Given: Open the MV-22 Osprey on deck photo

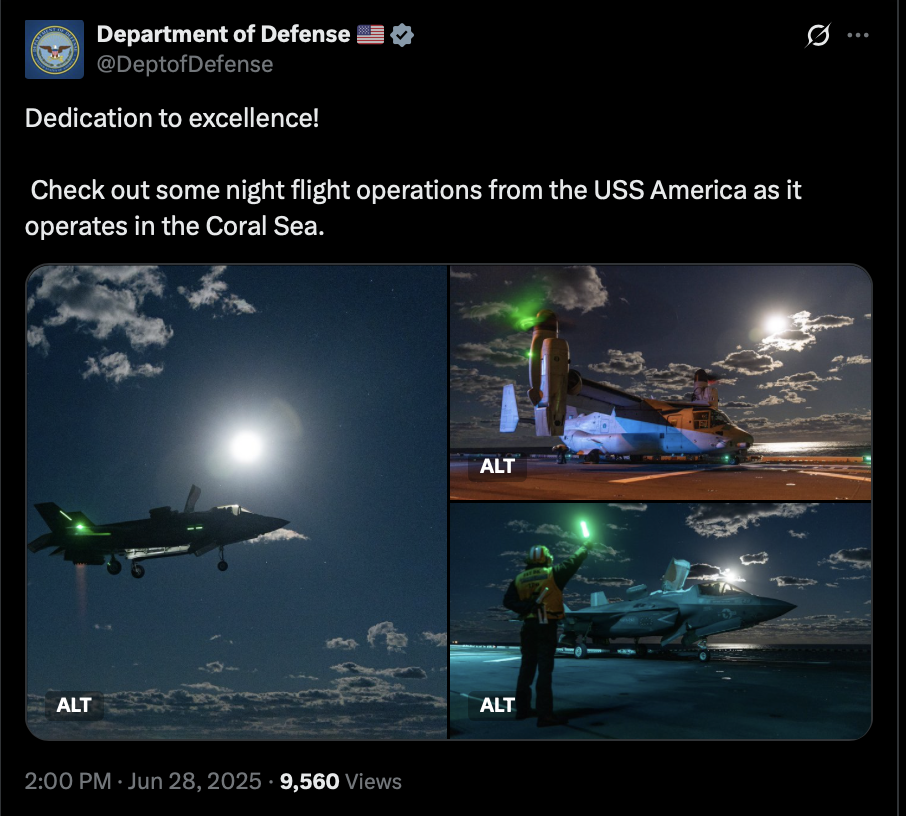Looking at the screenshot, I should [x=660, y=382].
